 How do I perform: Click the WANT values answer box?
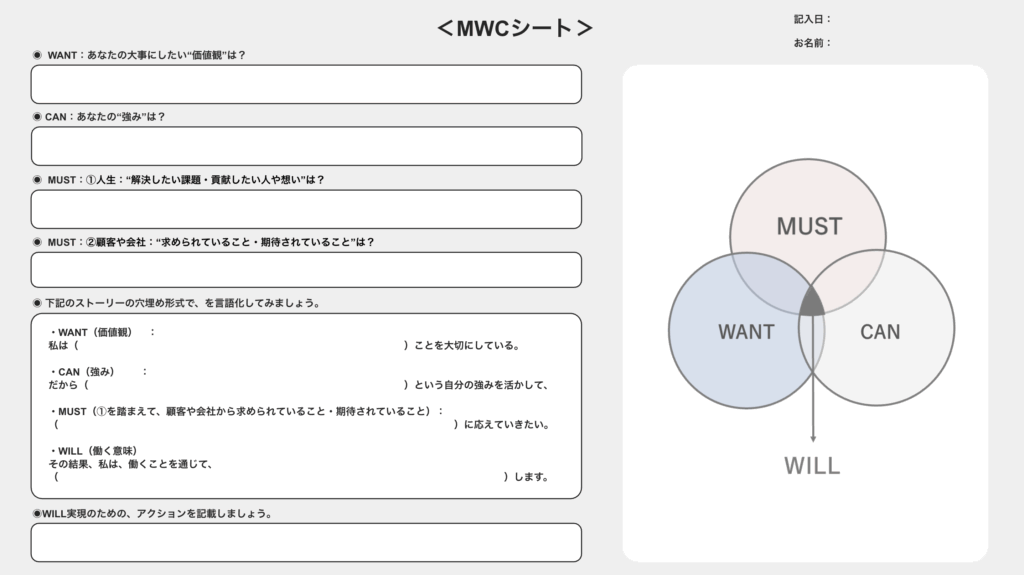305,85
